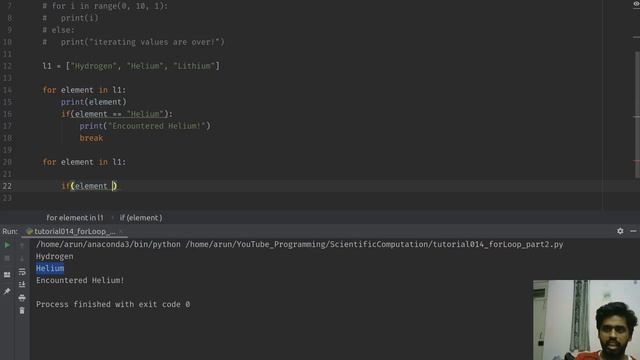The width and height of the screenshot is (640, 360).
Task: Rerun the script with the green play icon
Action: click(x=7, y=245)
